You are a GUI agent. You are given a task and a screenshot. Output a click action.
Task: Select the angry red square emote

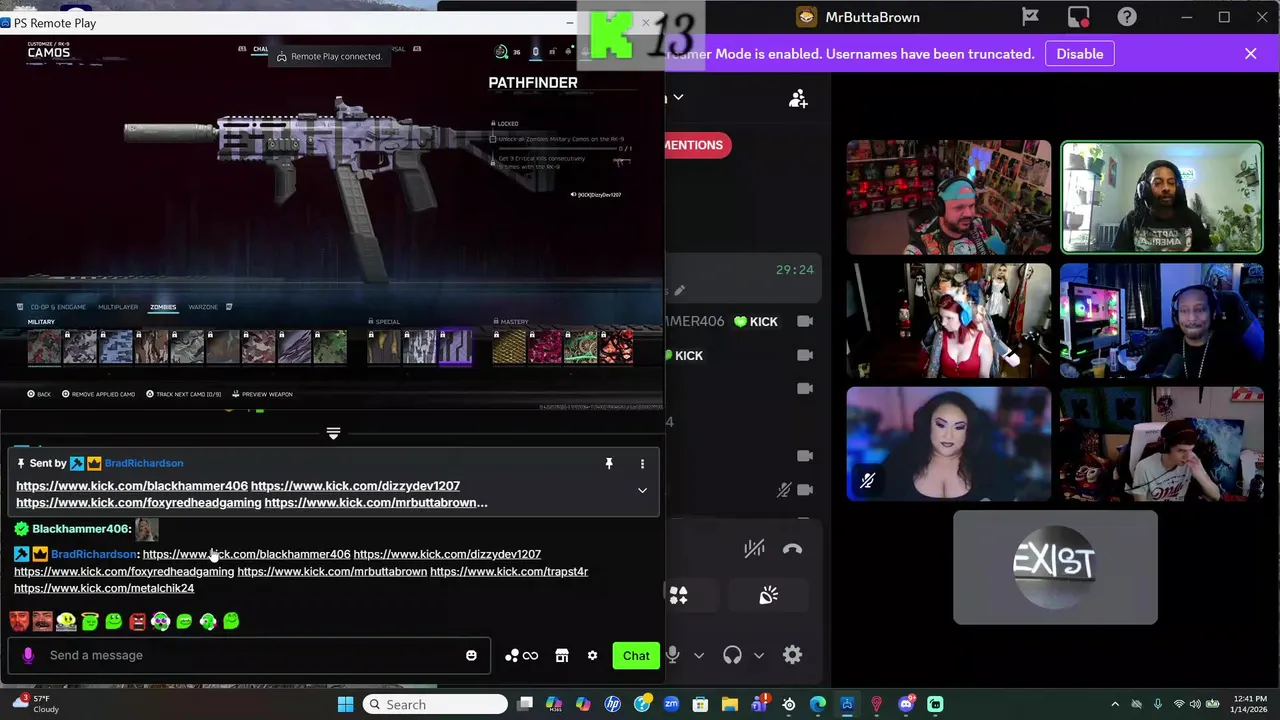137,621
